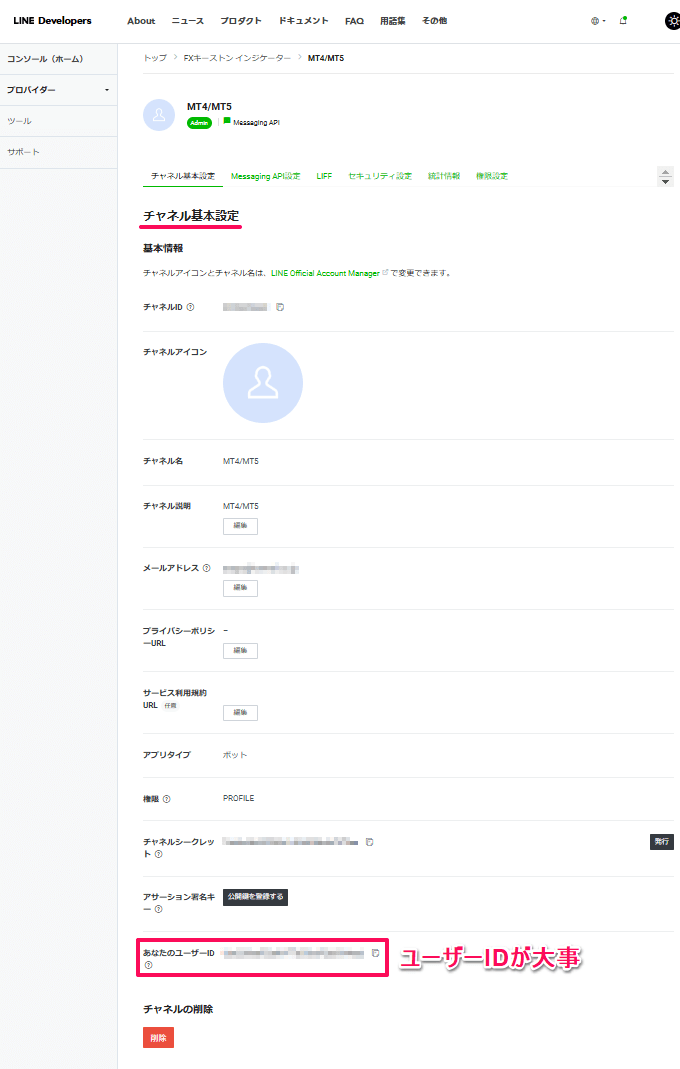Viewport: 680px width, 1069px height.
Task: Open the About menu
Action: tap(141, 21)
